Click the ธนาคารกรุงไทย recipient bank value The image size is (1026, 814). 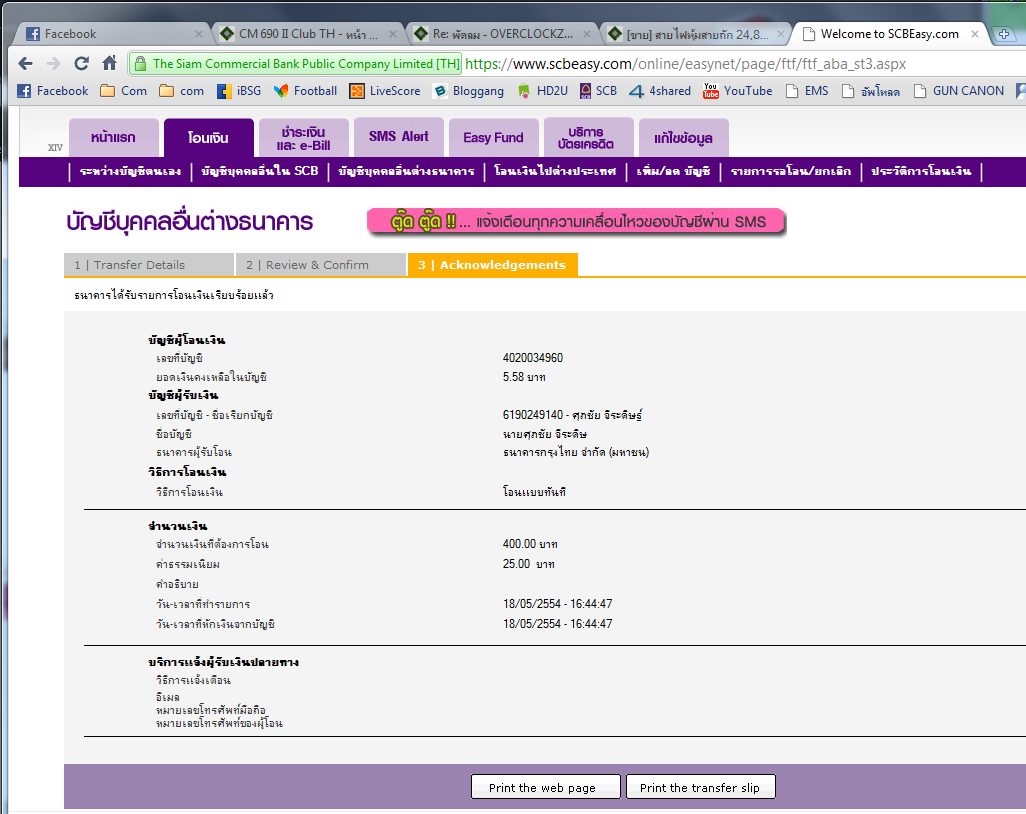coord(576,452)
